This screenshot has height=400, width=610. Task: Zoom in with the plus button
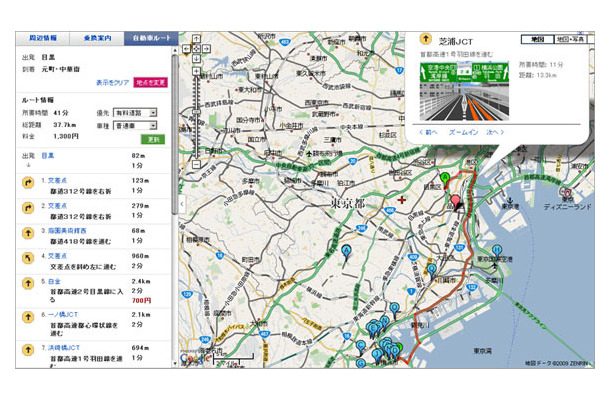pyautogui.click(x=196, y=72)
